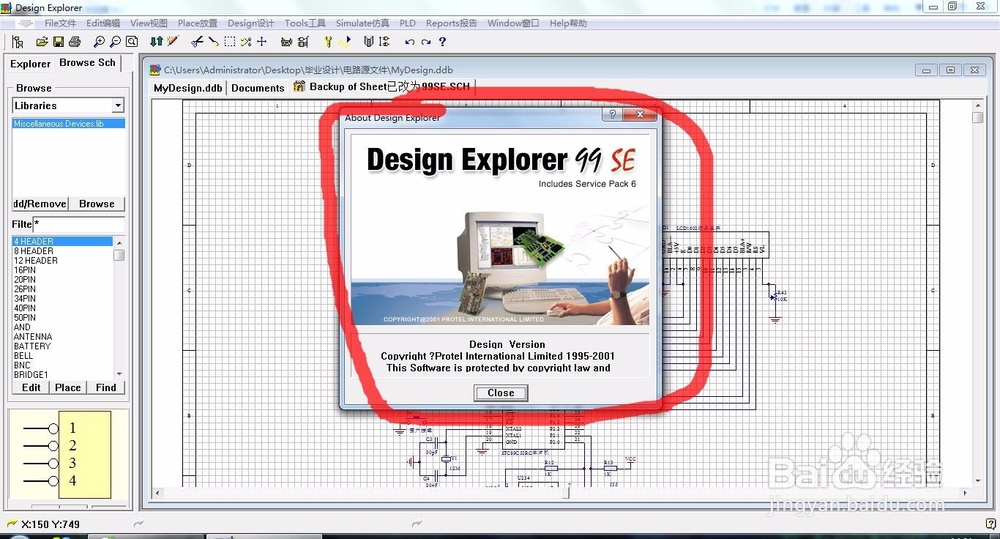Select 12 HEADER in the component list

coord(36,260)
